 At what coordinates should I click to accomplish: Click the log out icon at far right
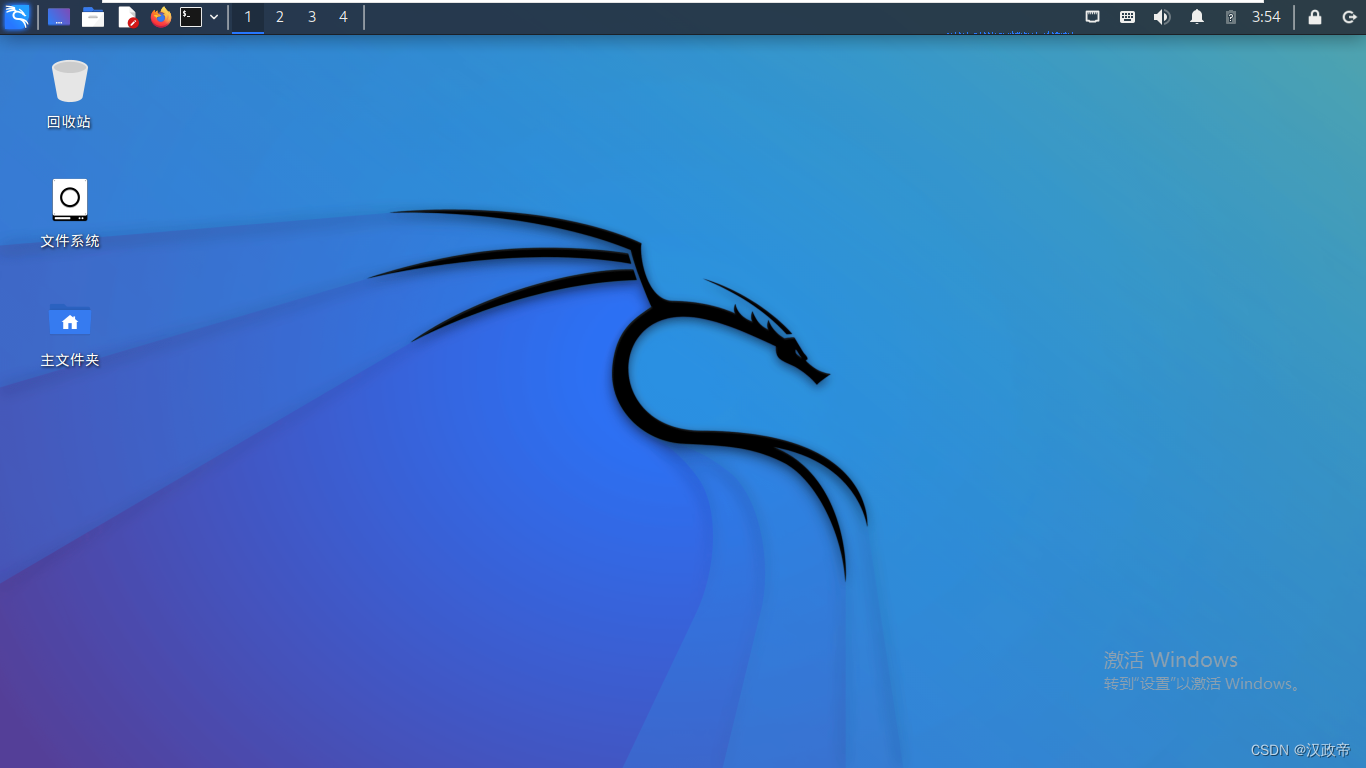tap(1348, 17)
